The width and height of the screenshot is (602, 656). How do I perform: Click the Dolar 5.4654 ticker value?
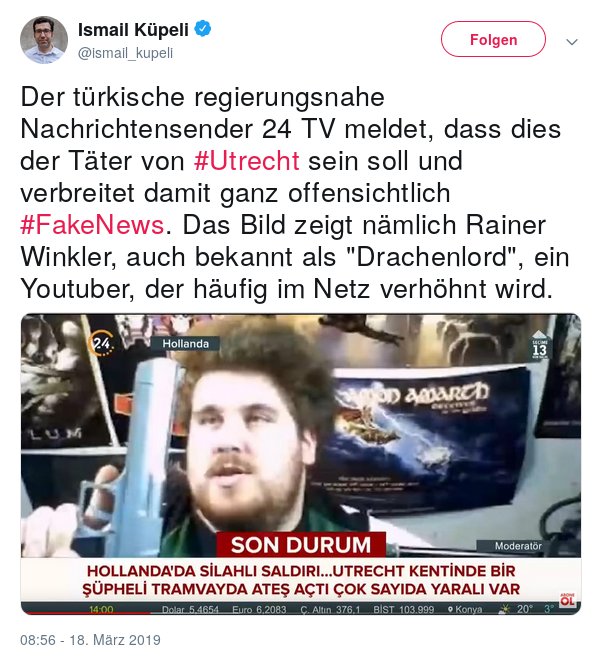190,610
